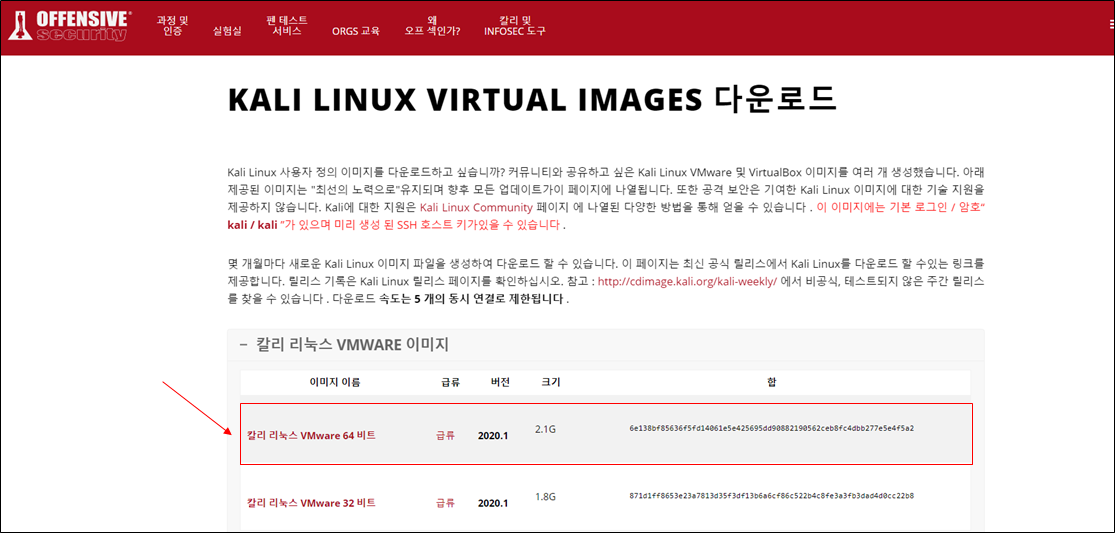Open the 칼리 및 INFOSEC 도구 menu

(515, 26)
